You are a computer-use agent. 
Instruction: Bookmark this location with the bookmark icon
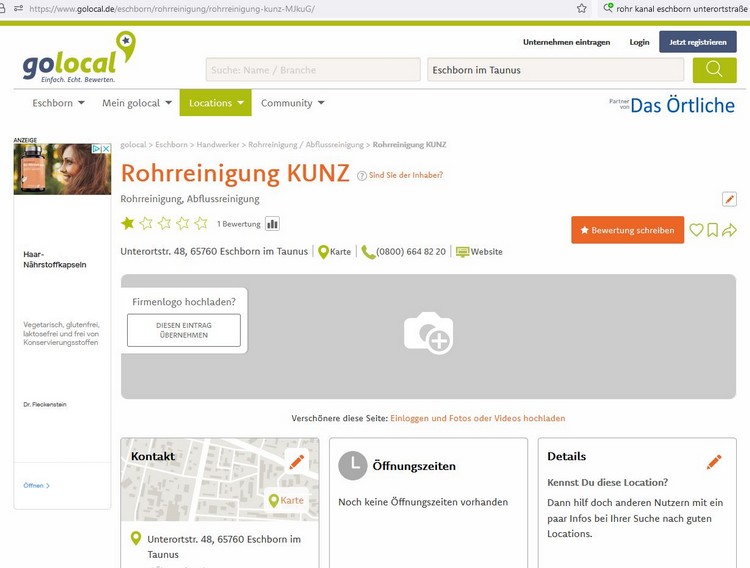click(712, 230)
